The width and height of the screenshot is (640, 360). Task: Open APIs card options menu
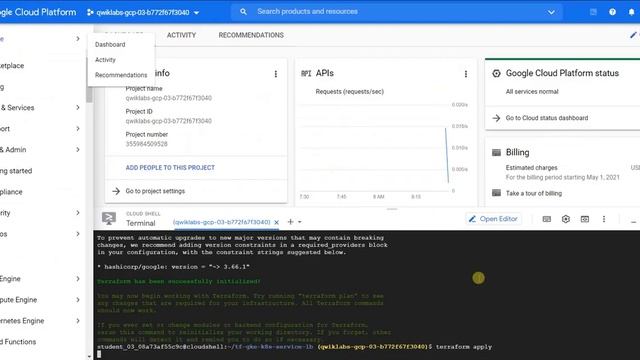pos(466,74)
